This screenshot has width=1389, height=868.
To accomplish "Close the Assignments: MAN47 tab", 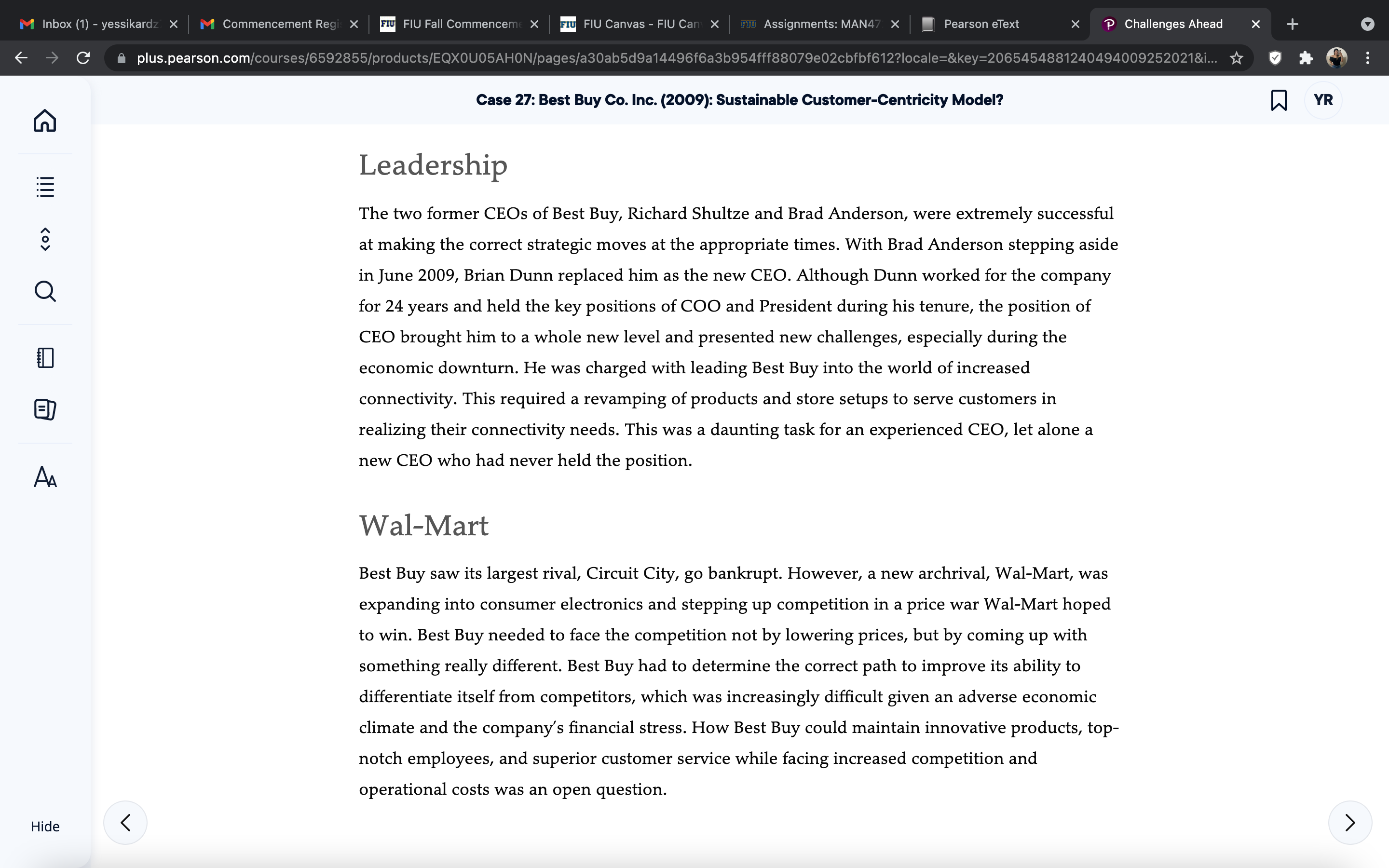I will click(895, 24).
